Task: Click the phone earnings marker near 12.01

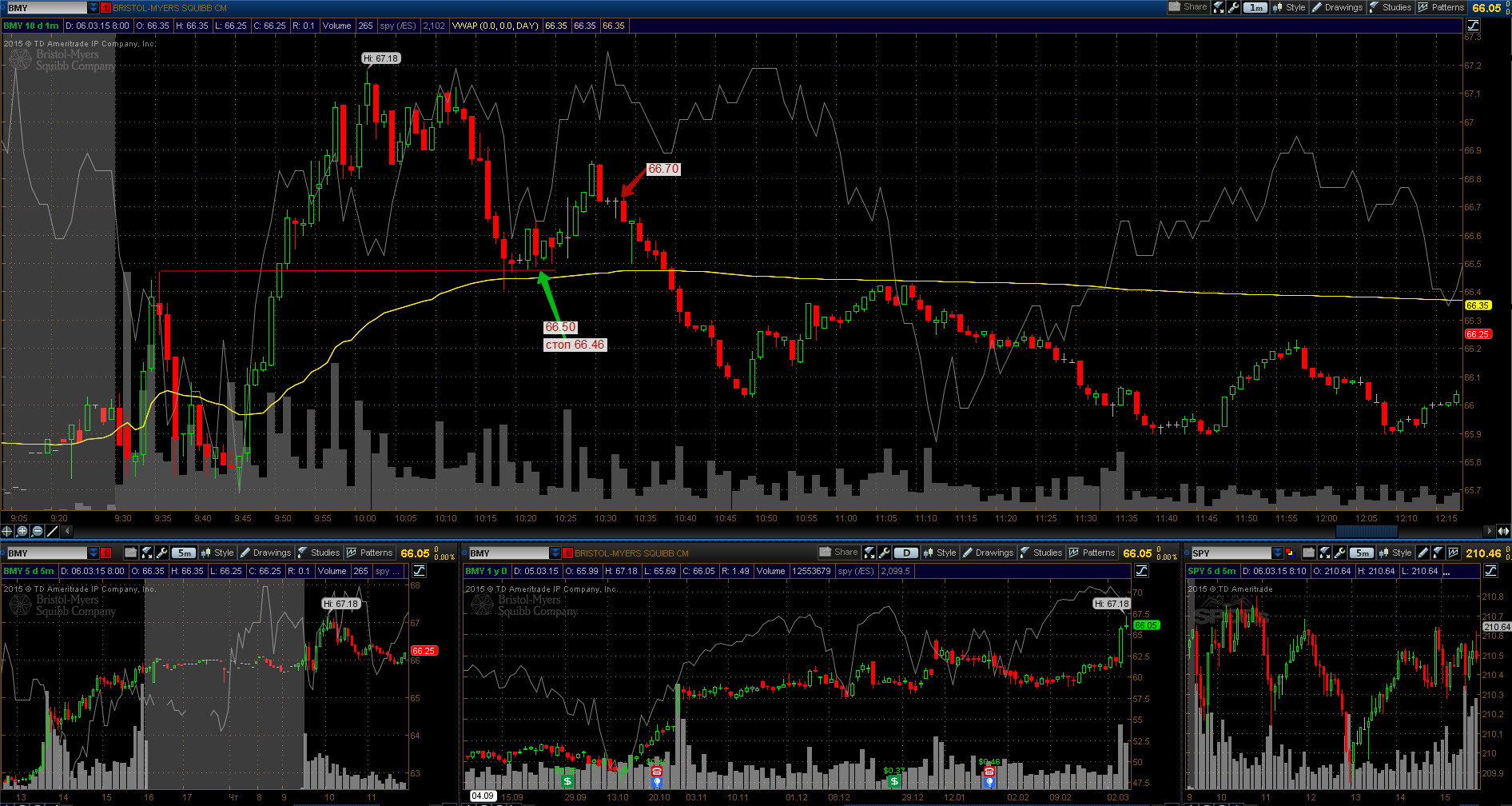Action: point(989,772)
